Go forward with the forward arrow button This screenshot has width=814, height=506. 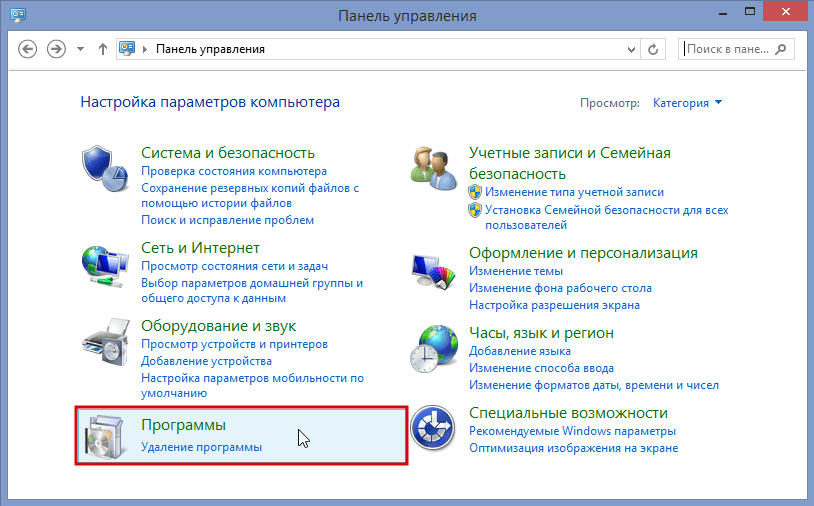coord(56,49)
